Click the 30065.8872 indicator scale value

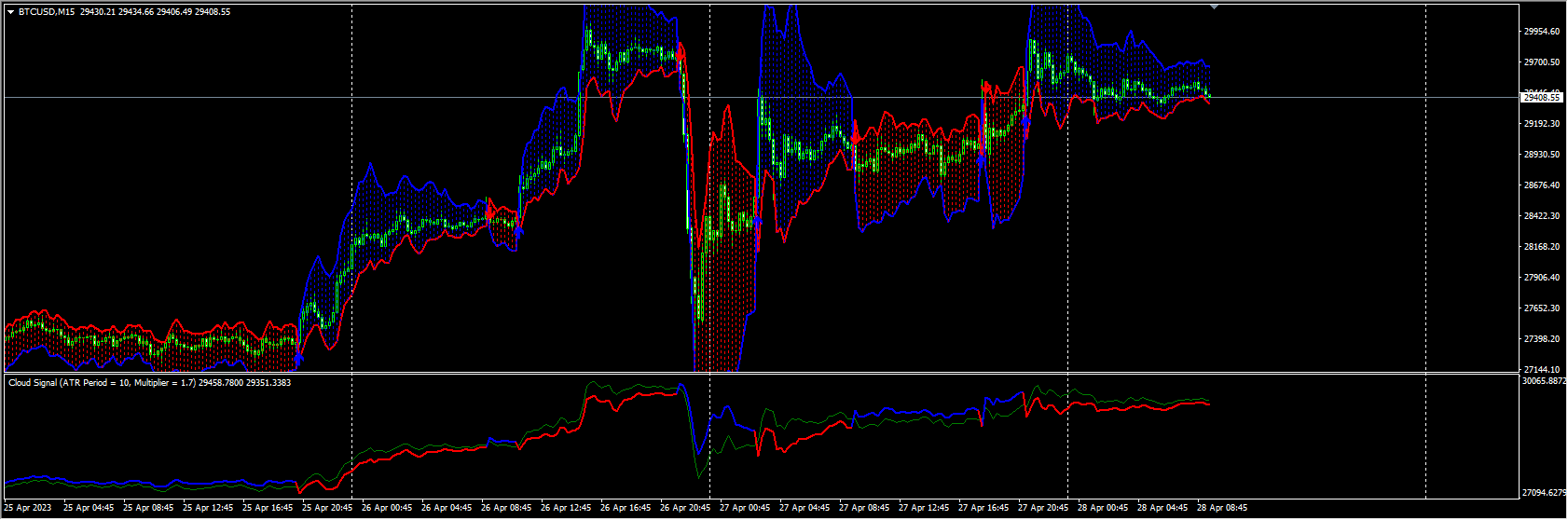[x=1545, y=381]
